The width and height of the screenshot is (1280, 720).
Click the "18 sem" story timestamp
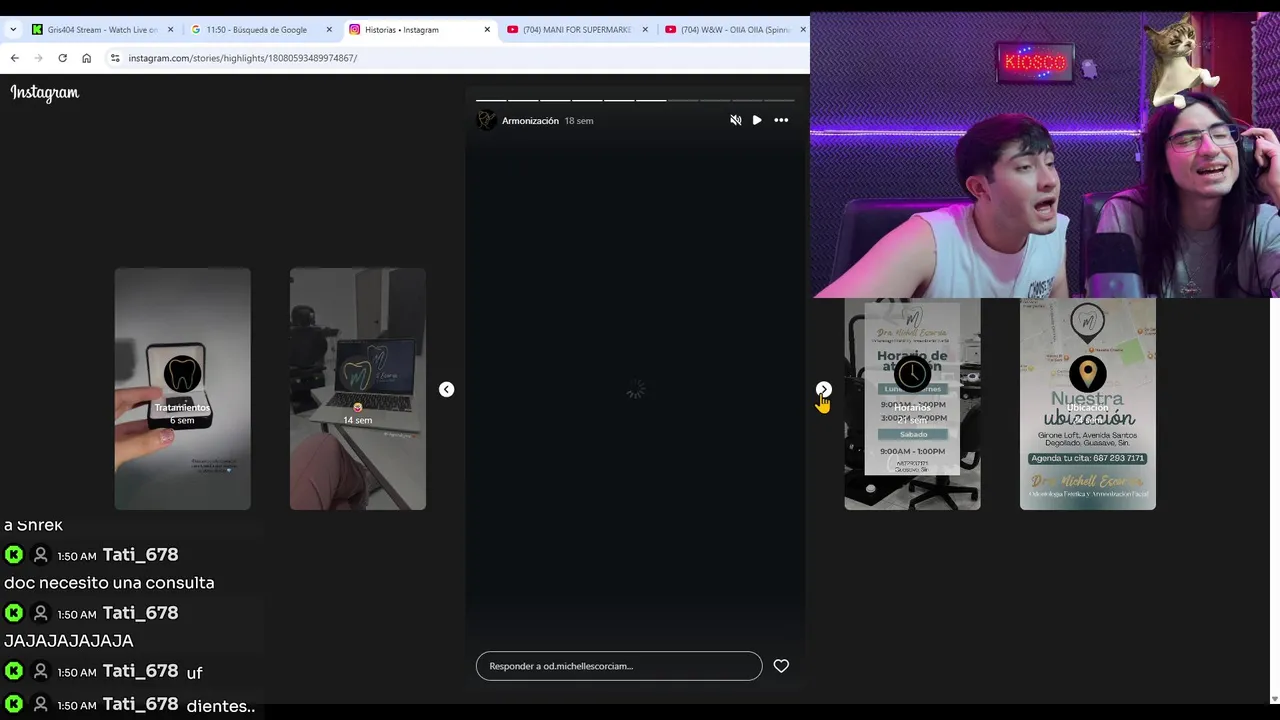tap(578, 121)
